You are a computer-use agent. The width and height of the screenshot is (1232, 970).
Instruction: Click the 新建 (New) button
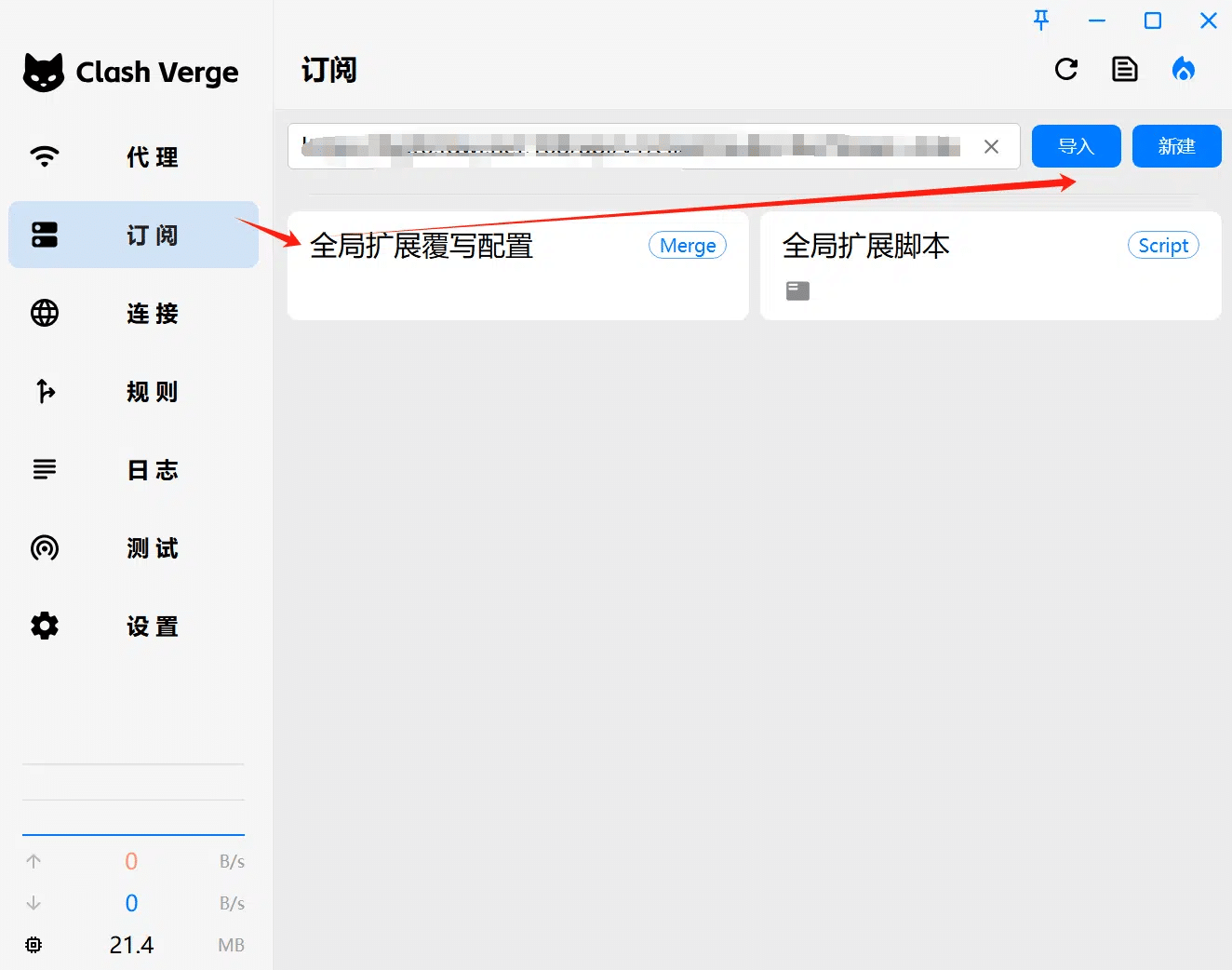pyautogui.click(x=1176, y=146)
